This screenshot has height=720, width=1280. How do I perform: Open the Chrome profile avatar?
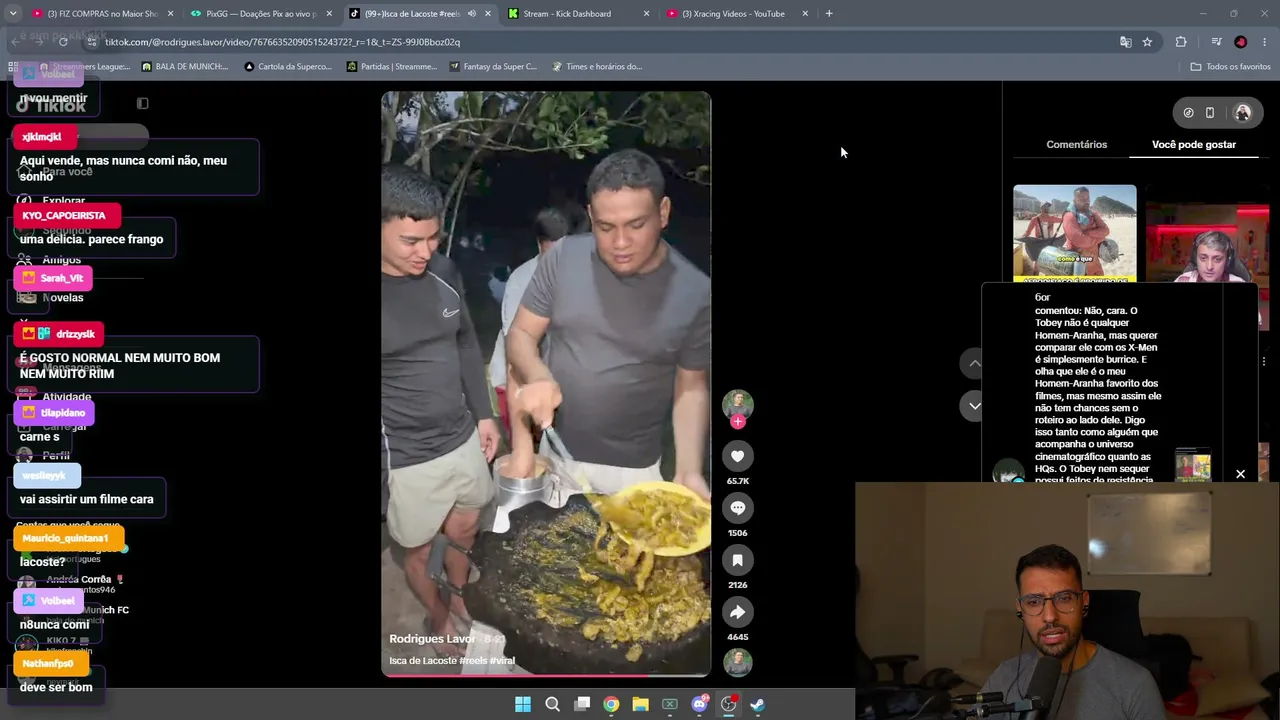tap(1241, 42)
